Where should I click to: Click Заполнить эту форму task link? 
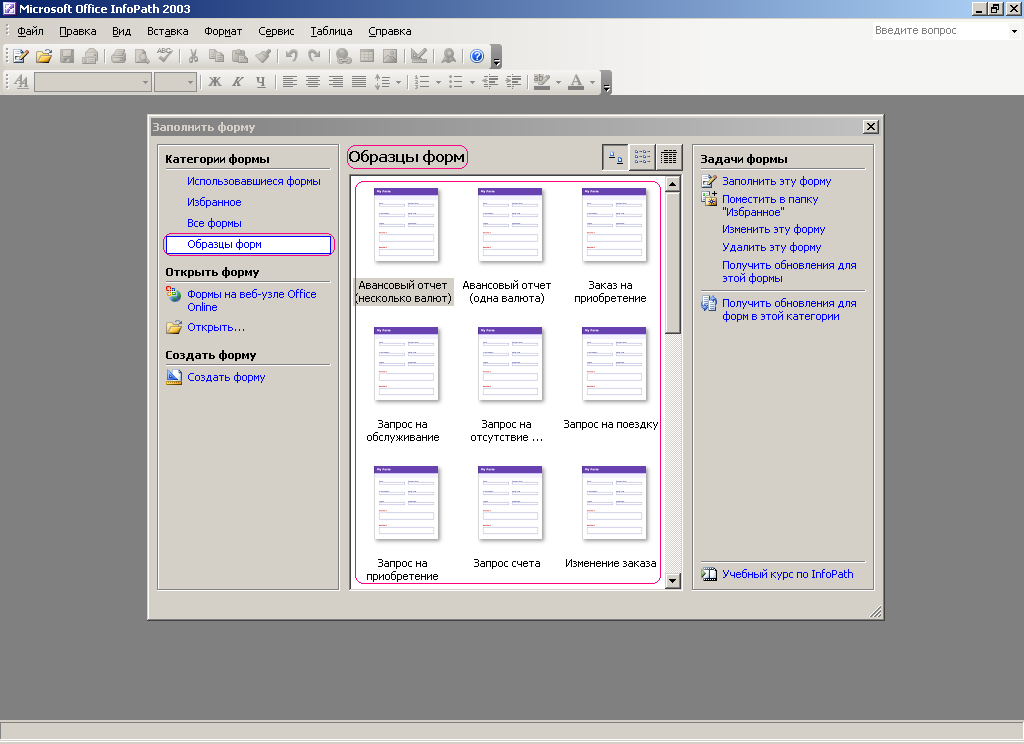(x=776, y=182)
